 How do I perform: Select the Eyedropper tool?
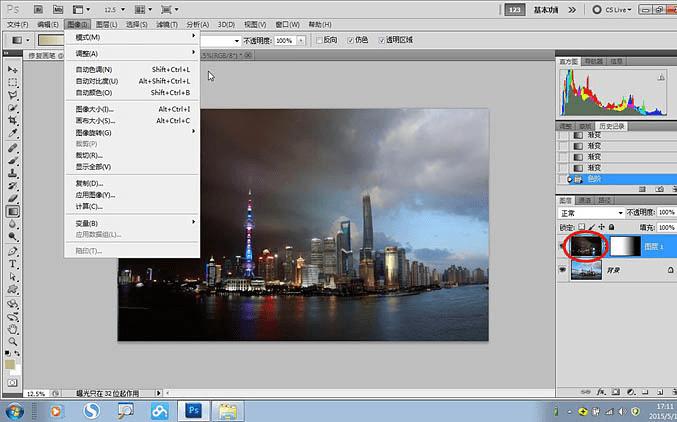[13, 133]
